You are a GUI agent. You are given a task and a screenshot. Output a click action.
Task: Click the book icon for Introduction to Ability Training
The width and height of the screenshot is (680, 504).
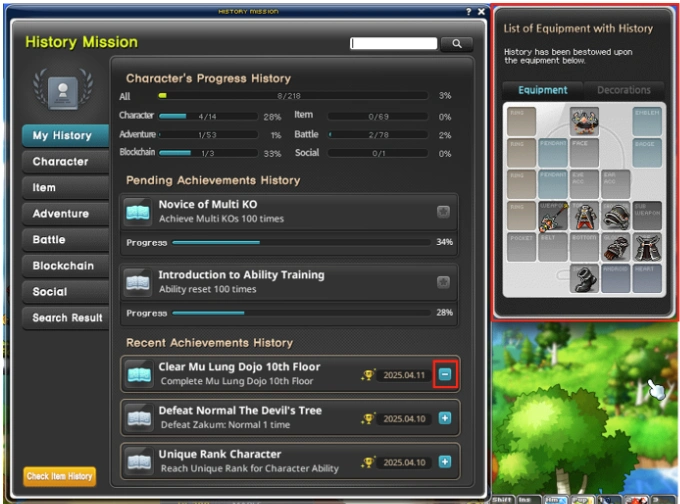[138, 282]
